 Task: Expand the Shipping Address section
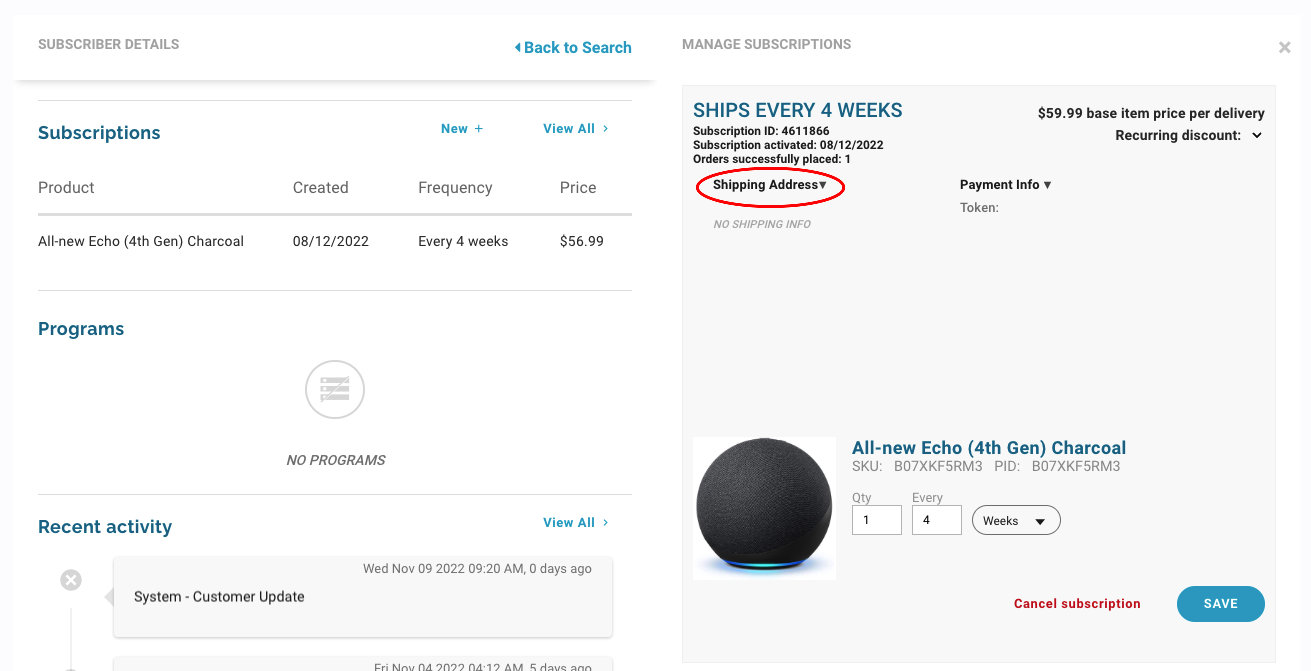pyautogui.click(x=769, y=185)
